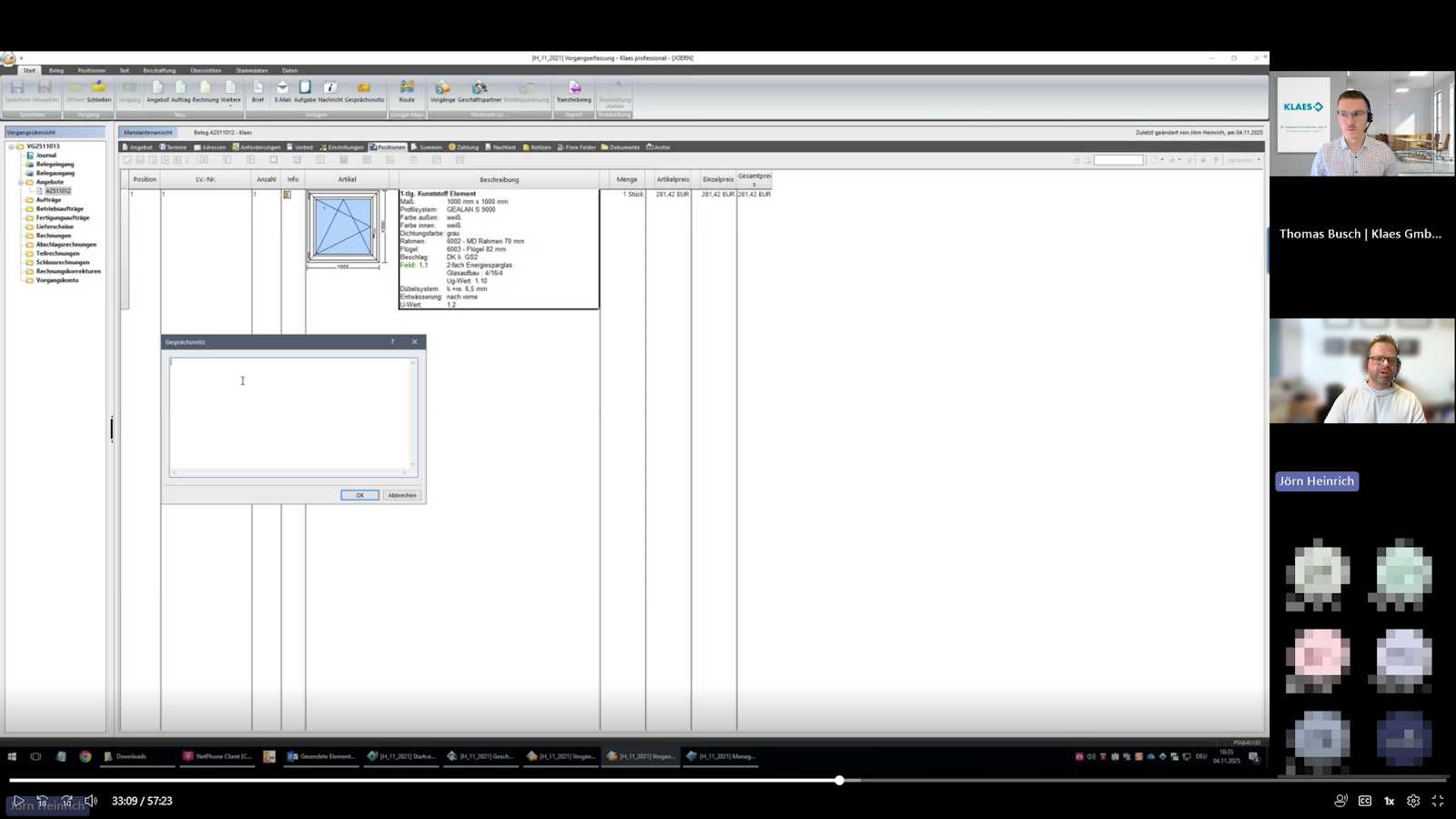The height and width of the screenshot is (819, 1456).
Task: Open Google Maps Route tool
Action: click(x=407, y=91)
